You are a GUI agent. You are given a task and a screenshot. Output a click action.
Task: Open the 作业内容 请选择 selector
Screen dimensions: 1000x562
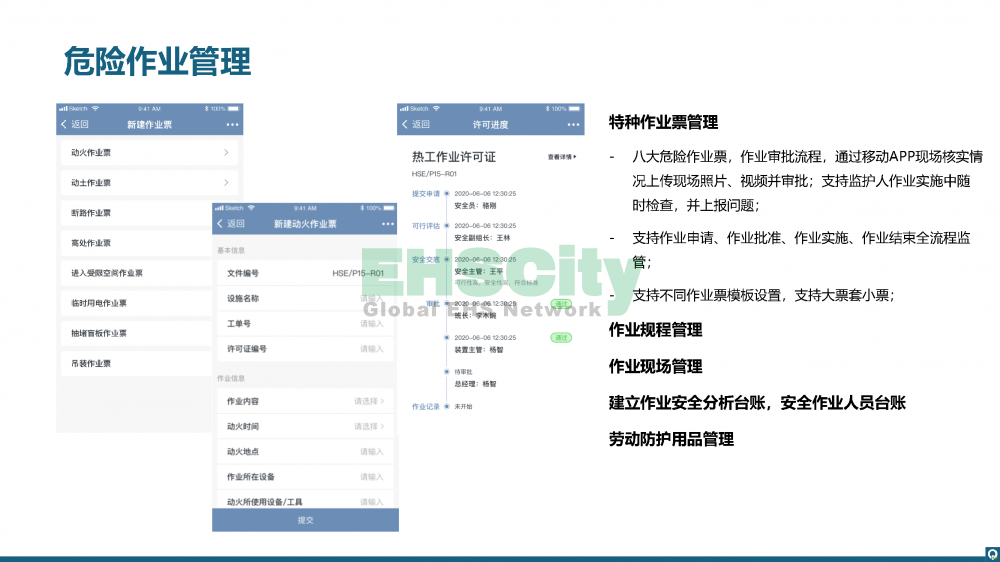(368, 401)
